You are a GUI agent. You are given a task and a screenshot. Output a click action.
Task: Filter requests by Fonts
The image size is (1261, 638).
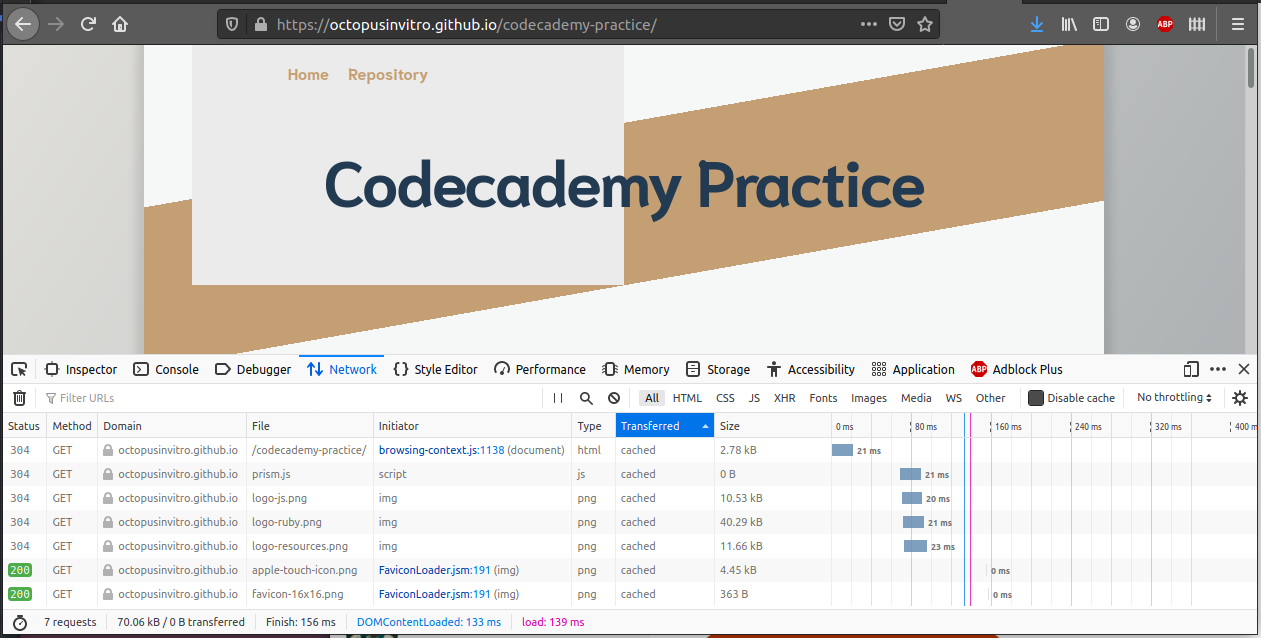click(823, 398)
